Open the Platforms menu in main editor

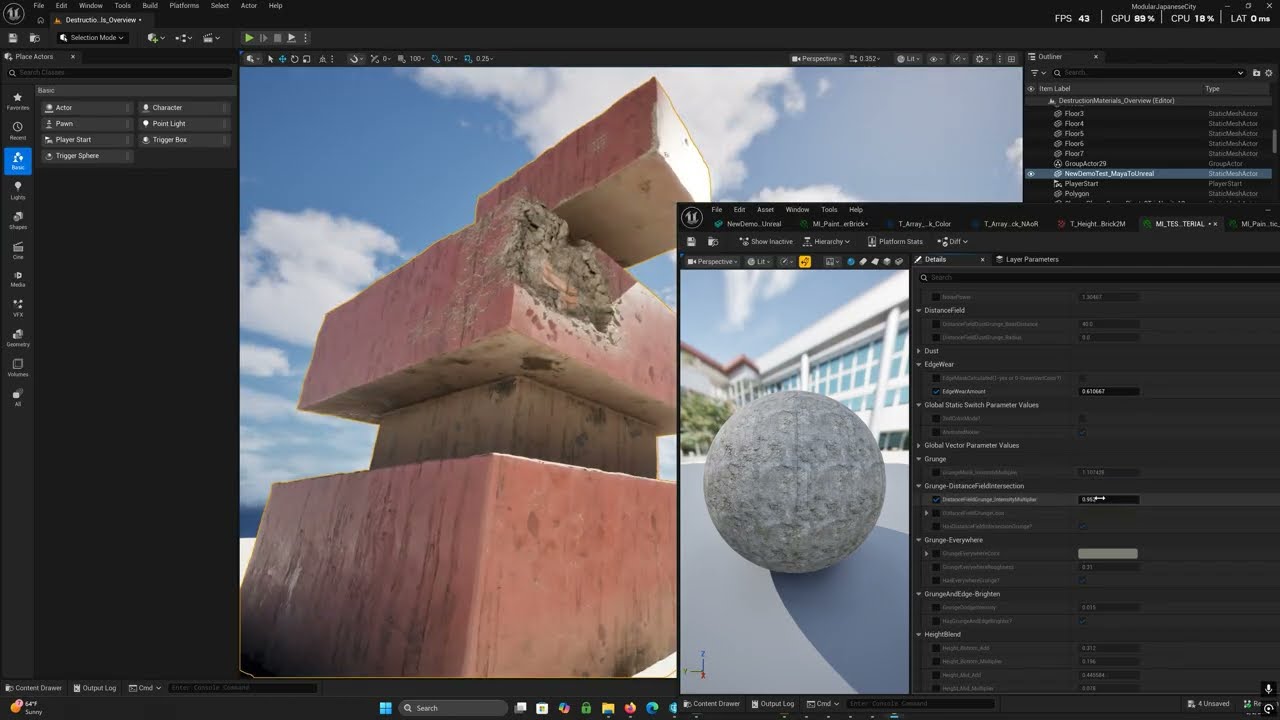point(184,5)
